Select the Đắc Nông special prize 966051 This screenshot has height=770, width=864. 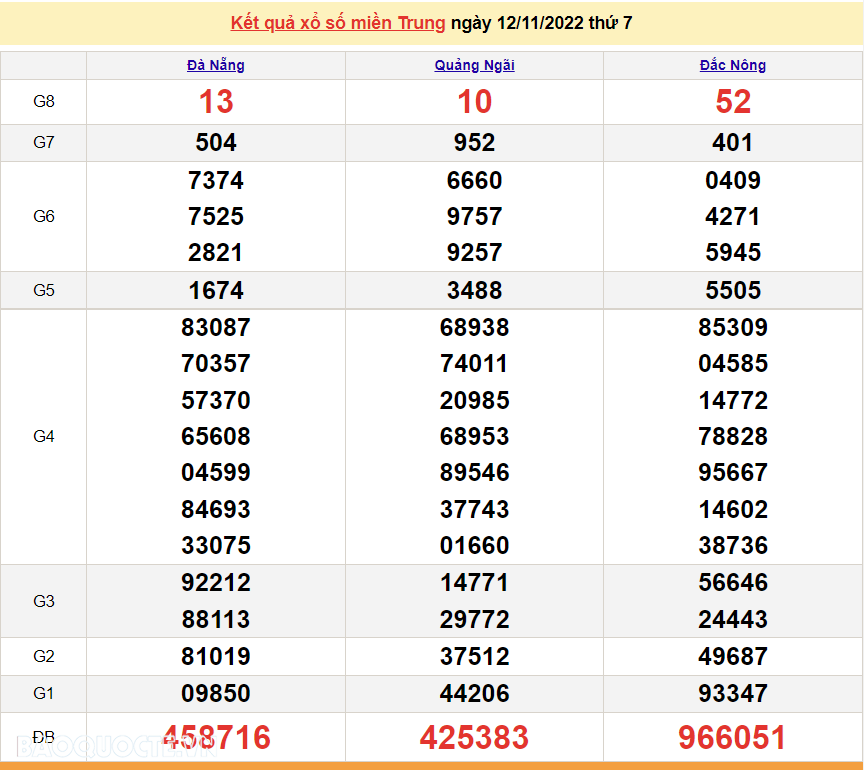733,738
